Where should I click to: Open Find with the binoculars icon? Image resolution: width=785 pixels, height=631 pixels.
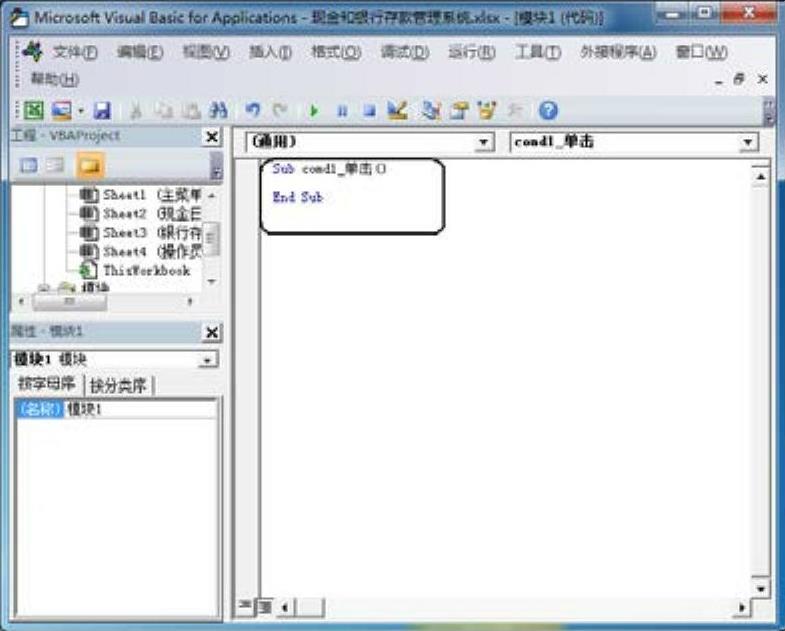click(x=218, y=110)
